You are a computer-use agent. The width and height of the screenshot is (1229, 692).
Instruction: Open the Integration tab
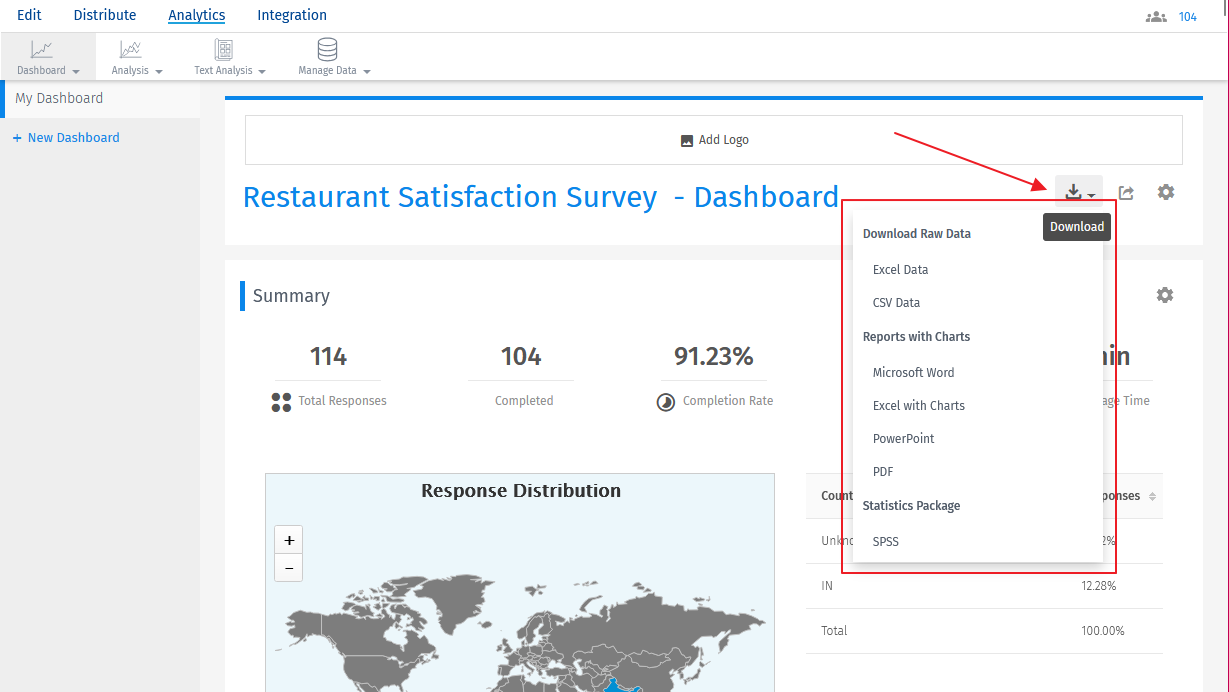click(292, 15)
